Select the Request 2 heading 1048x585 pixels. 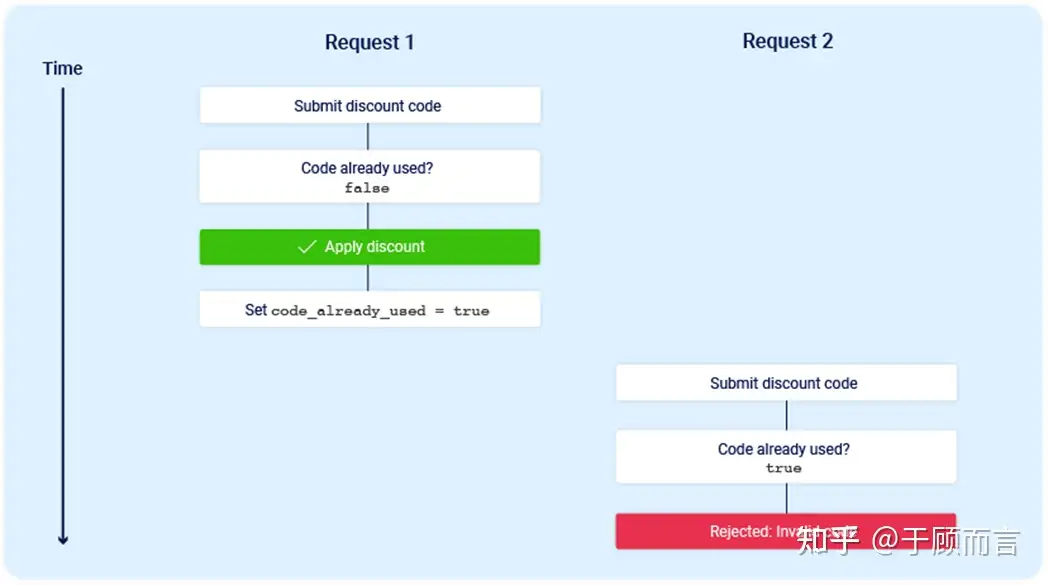click(x=787, y=41)
